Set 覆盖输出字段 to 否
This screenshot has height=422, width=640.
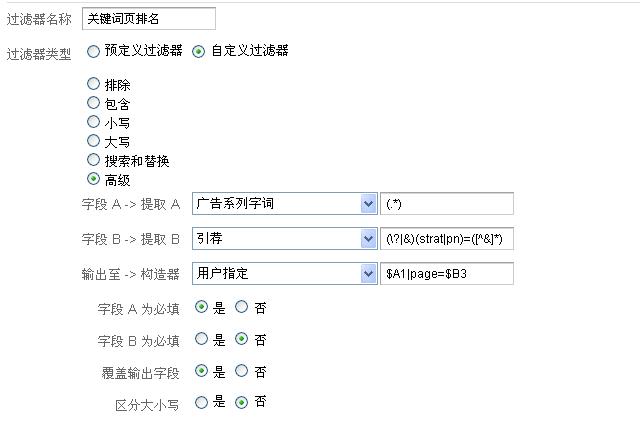pyautogui.click(x=241, y=372)
